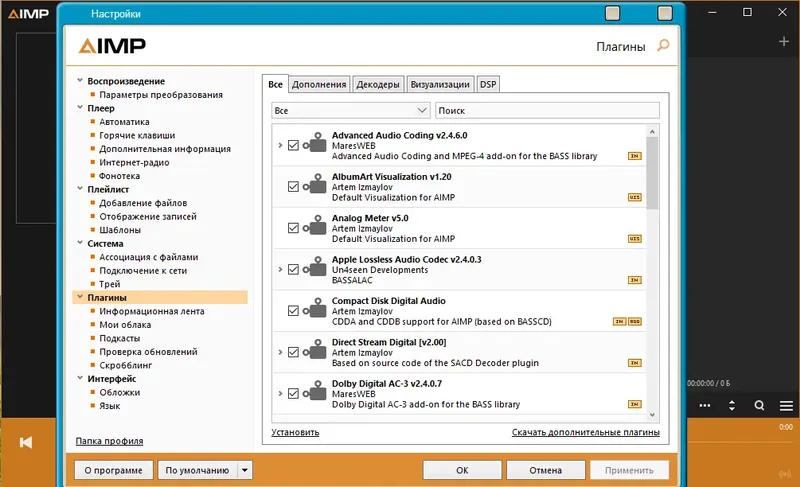Viewport: 800px width, 487px height.
Task: Click the AlbumArt Visualization plugin icon
Action: (x=315, y=184)
